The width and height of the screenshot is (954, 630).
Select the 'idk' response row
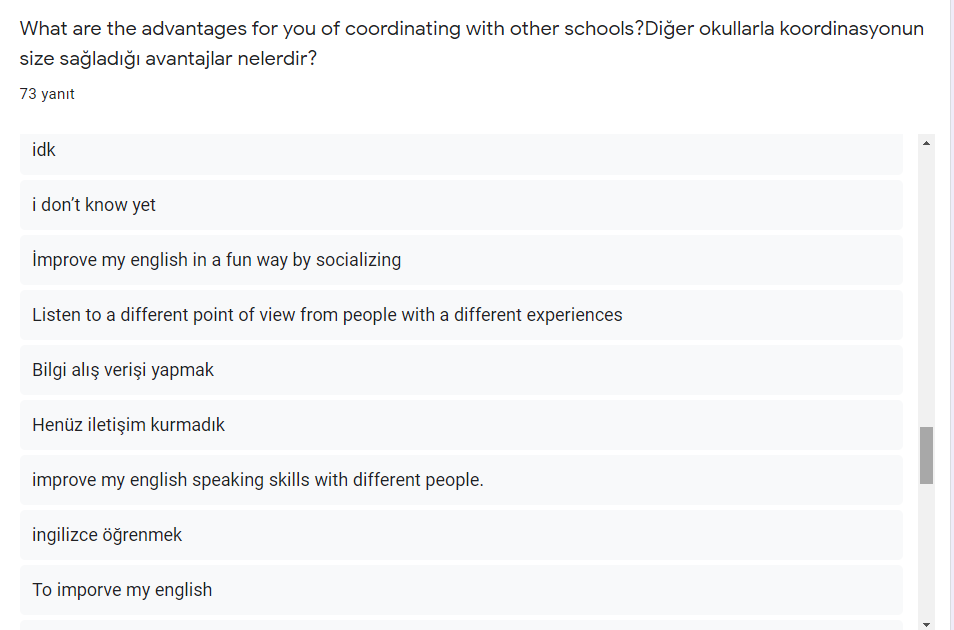point(461,150)
